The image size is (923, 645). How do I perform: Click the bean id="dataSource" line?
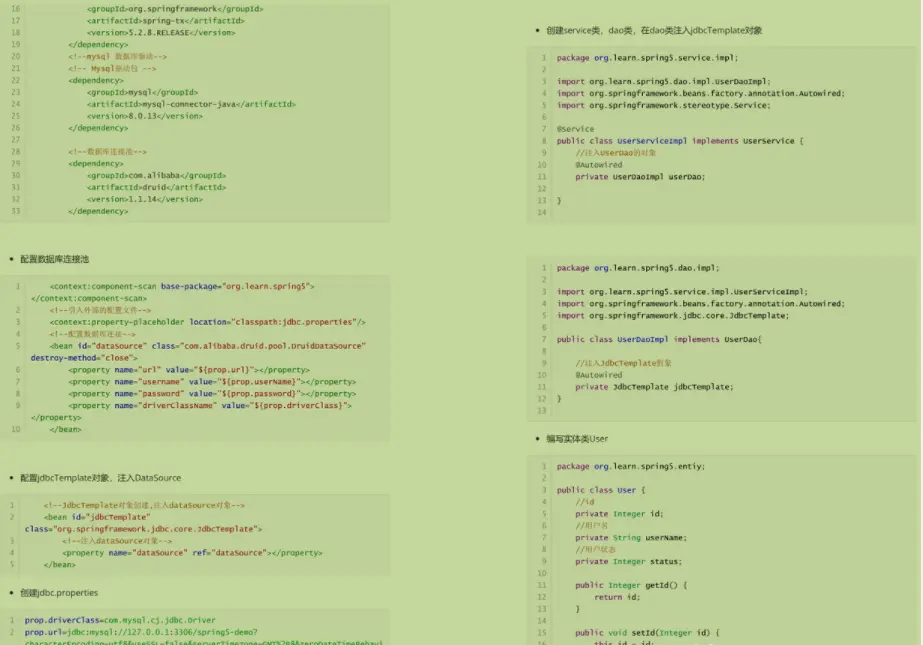tap(208, 345)
